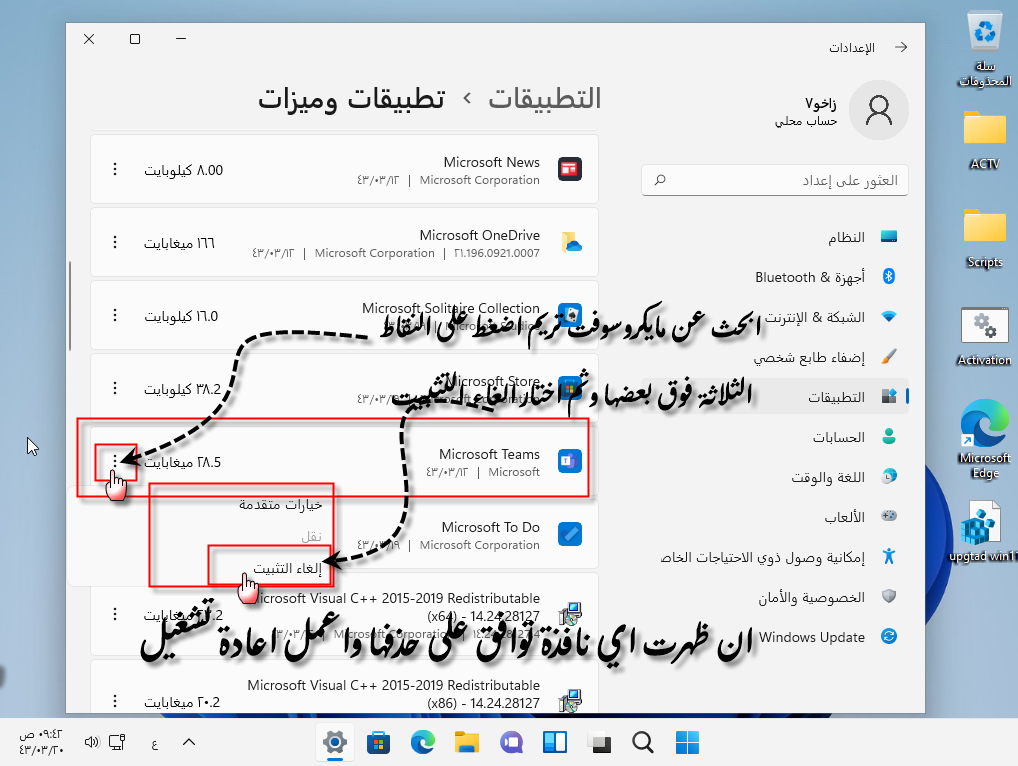Viewport: 1018px width, 766px height.
Task: Click the Microsoft Teams row title
Action: [490, 454]
